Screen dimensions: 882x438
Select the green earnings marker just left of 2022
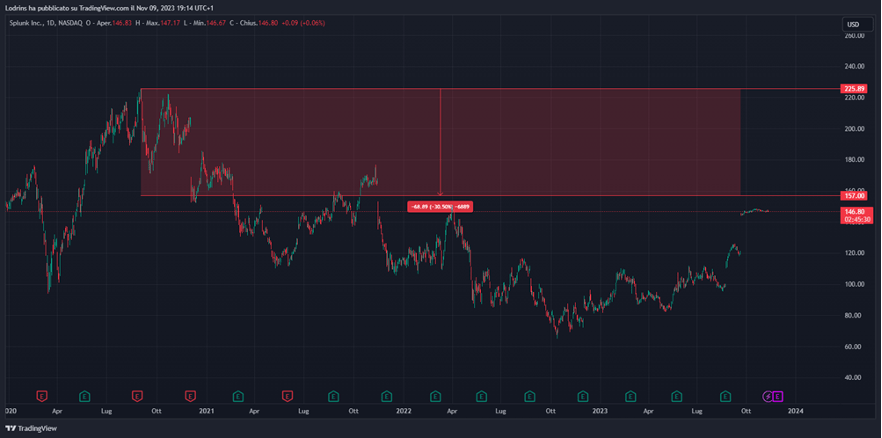click(x=385, y=396)
